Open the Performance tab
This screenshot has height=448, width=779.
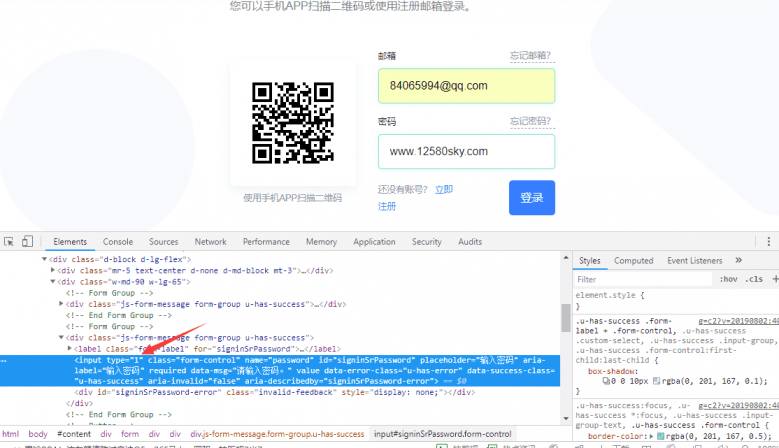[266, 242]
